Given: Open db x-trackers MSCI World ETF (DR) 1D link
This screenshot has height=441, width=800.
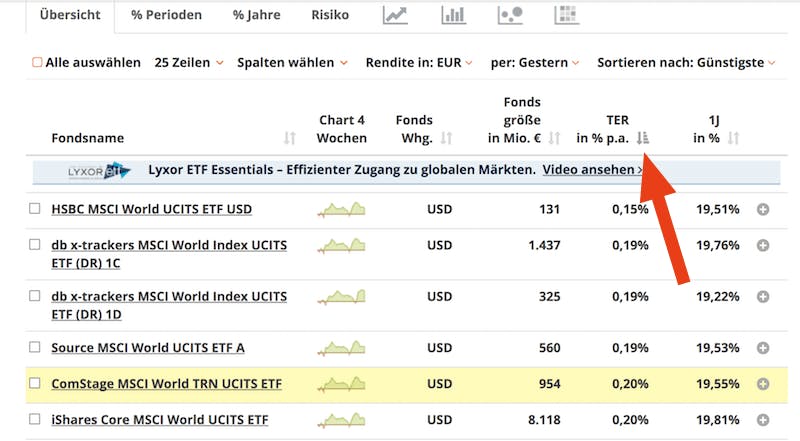Looking at the screenshot, I should pyautogui.click(x=169, y=305).
